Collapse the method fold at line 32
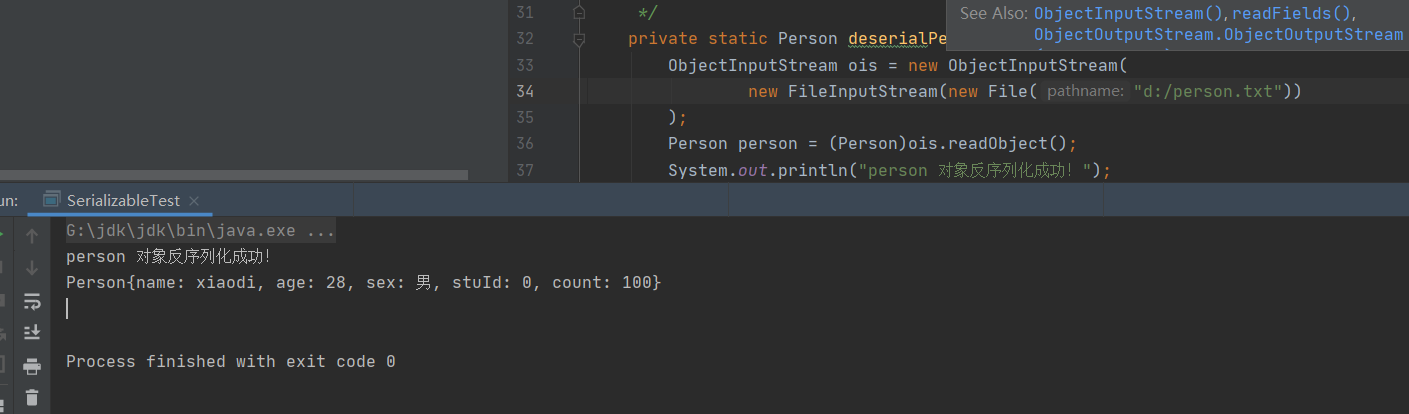Screen dimensions: 1409x414 (579, 39)
